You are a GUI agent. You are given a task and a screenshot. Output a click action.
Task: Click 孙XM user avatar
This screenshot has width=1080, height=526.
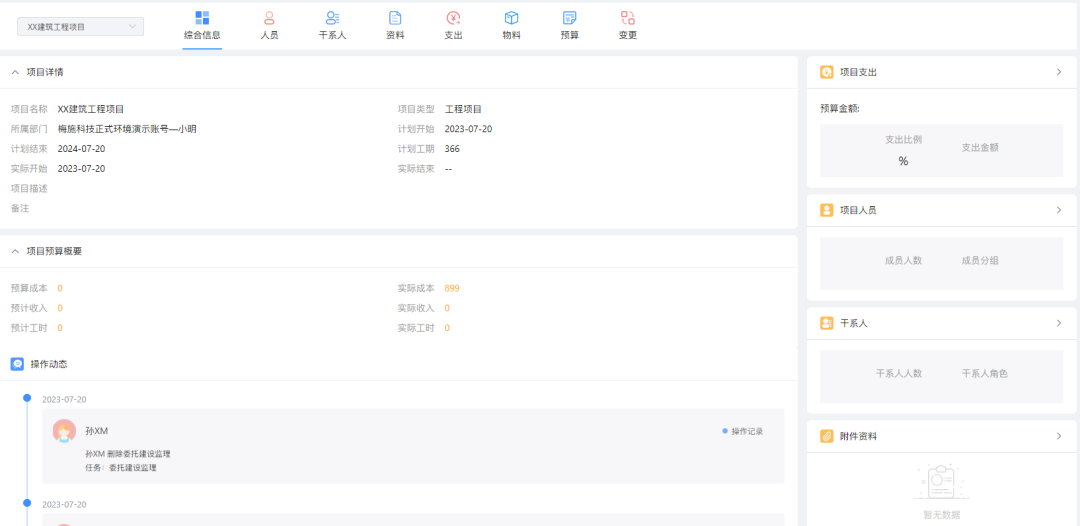pos(64,431)
